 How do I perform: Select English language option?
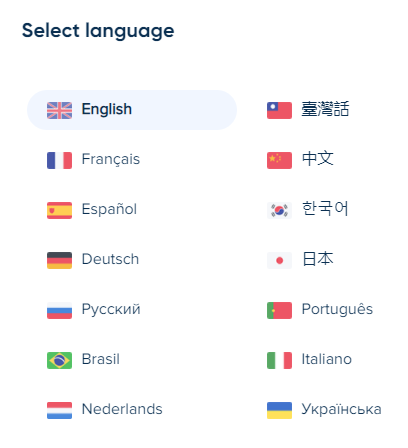coord(132,110)
